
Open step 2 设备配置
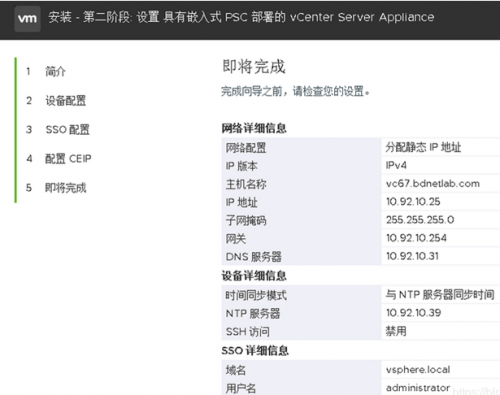66,100
